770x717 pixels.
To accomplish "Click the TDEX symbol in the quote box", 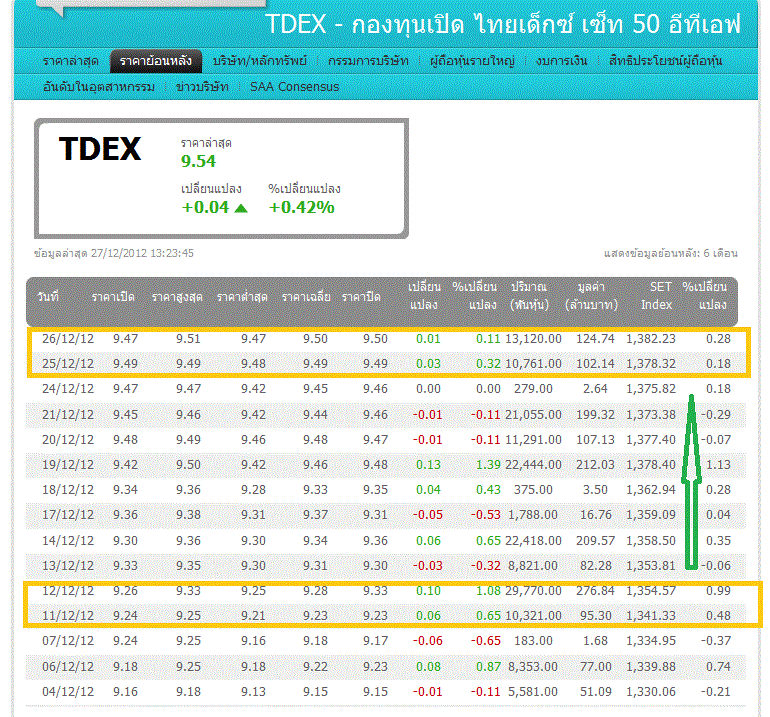I will (100, 149).
